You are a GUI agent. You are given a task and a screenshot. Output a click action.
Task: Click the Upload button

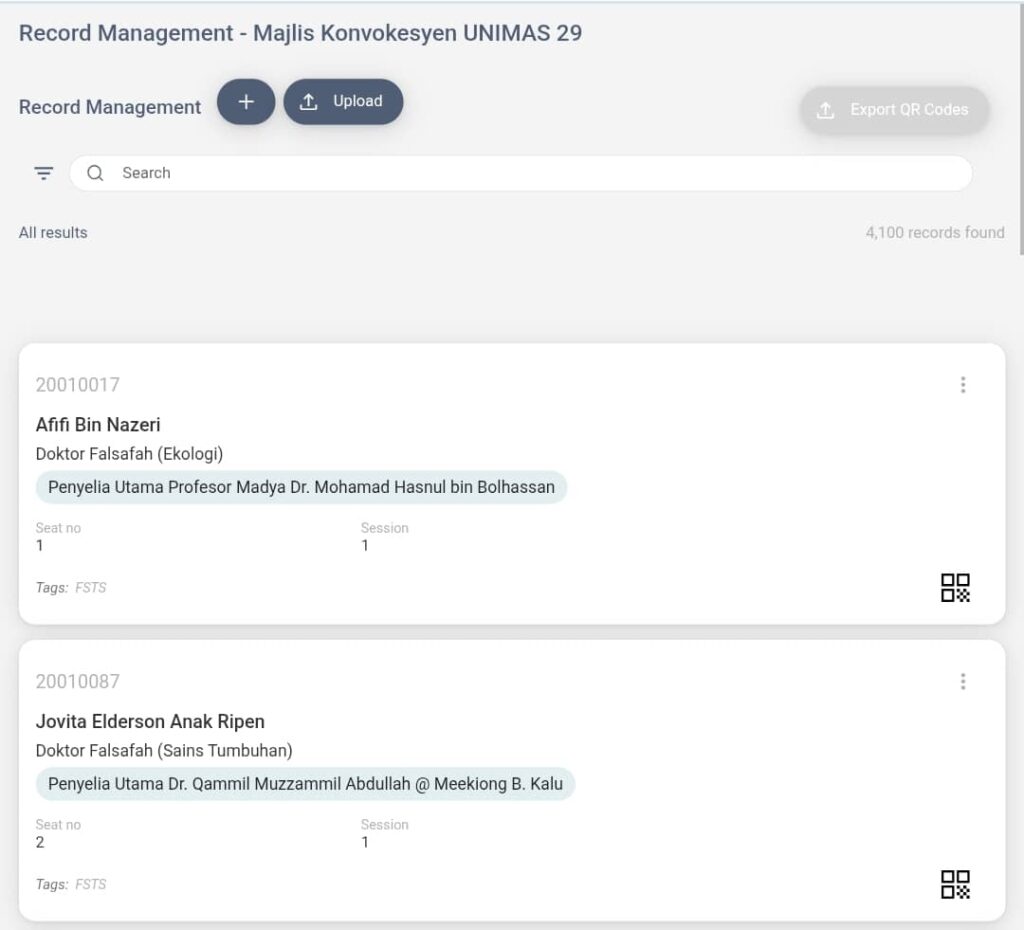[343, 102]
